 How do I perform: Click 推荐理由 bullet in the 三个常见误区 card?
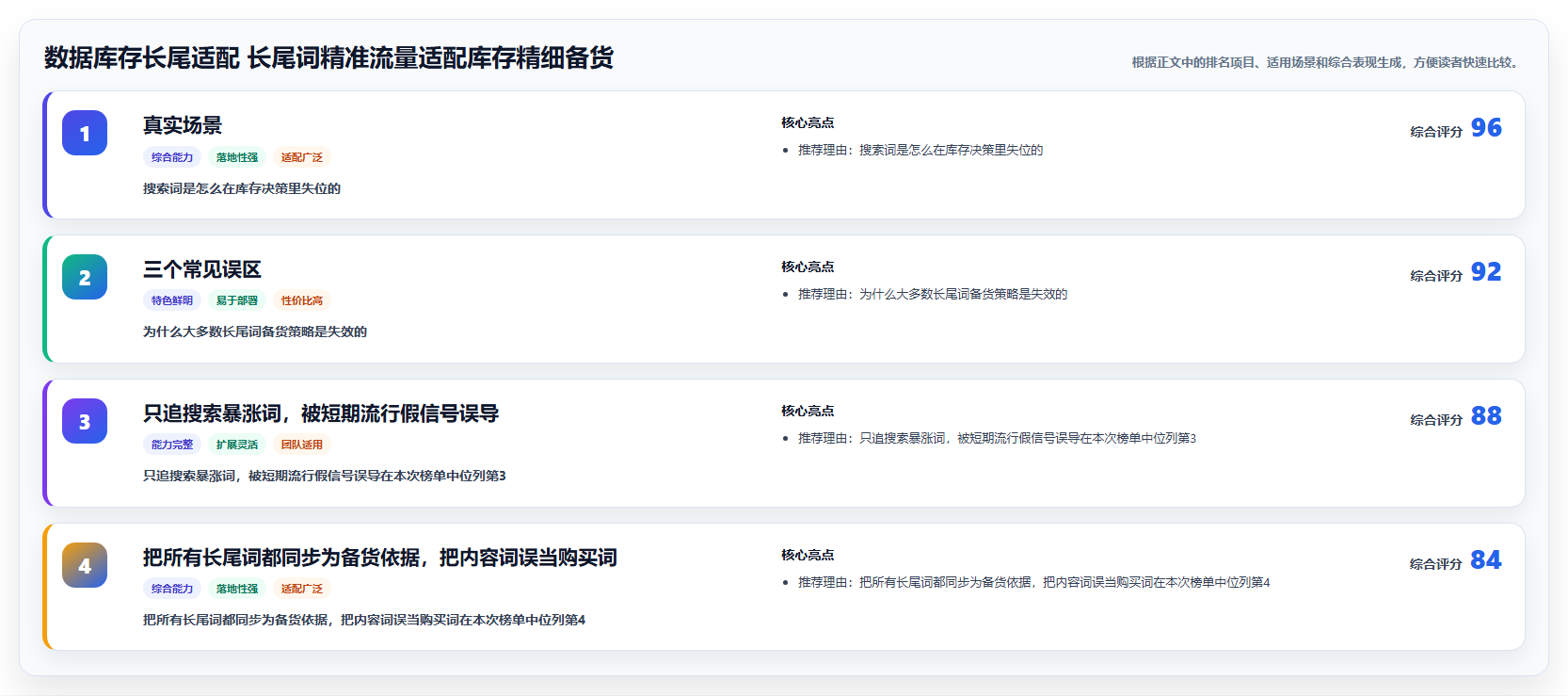(x=933, y=294)
